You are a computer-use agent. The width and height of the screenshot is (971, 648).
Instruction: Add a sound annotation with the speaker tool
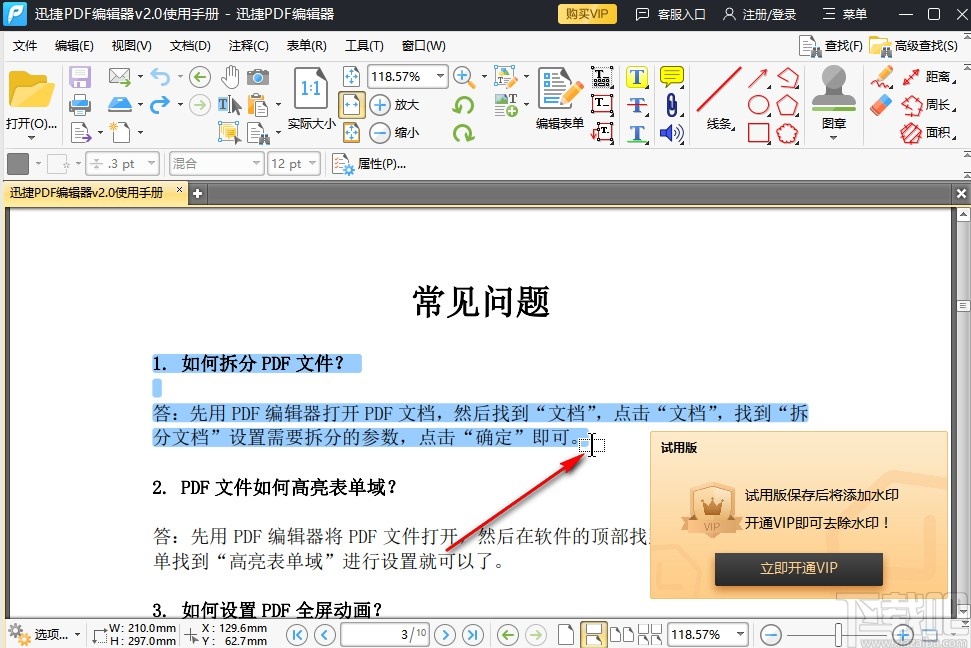[x=669, y=131]
